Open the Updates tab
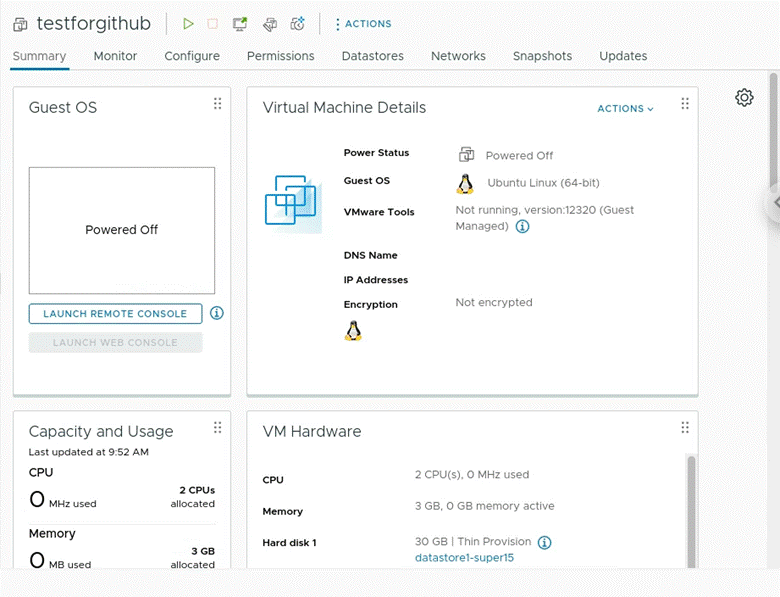 coord(623,56)
